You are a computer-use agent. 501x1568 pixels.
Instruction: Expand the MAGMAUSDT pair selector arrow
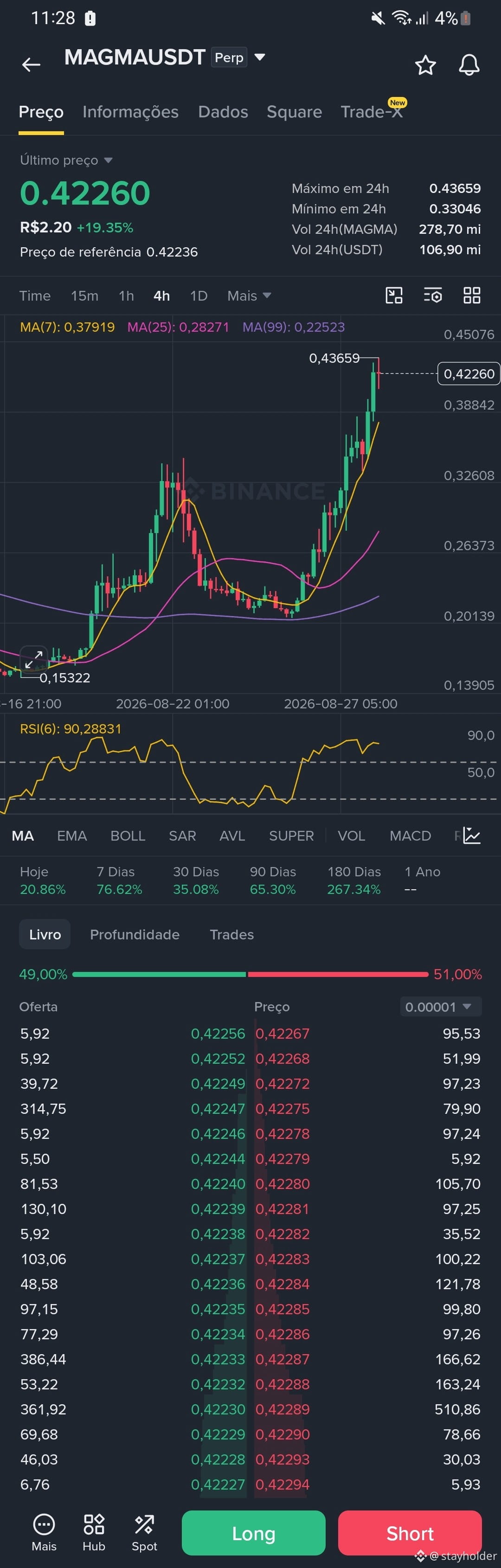point(259,57)
